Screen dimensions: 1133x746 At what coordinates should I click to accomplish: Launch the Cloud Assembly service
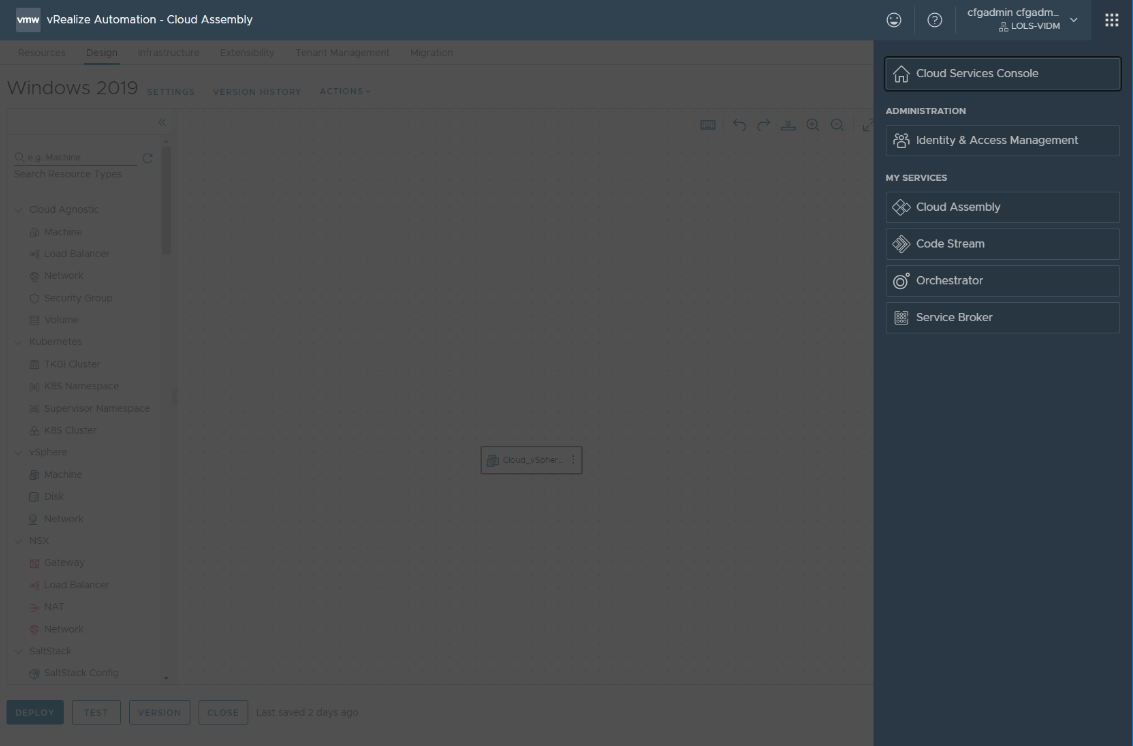click(1002, 207)
